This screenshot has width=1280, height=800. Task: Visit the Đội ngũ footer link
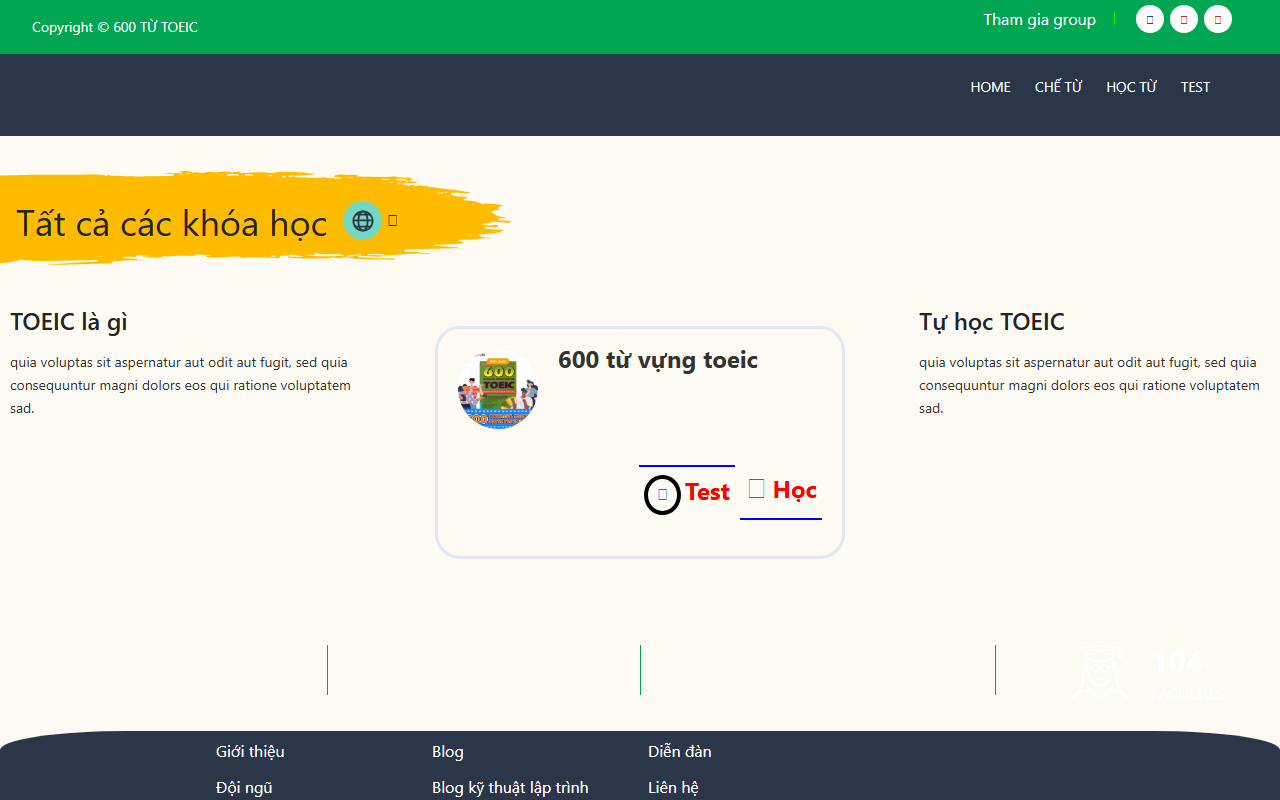click(x=244, y=788)
